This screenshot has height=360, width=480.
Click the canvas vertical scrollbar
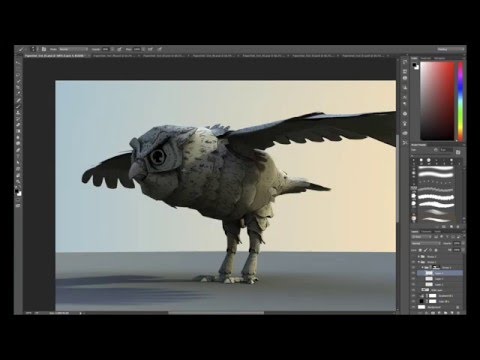tap(397, 178)
